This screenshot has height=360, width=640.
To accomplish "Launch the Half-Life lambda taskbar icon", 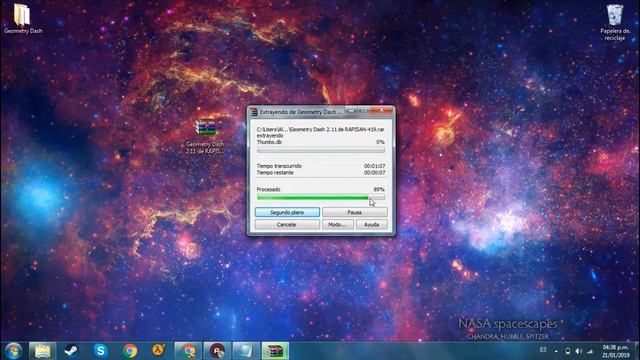I will 158,350.
